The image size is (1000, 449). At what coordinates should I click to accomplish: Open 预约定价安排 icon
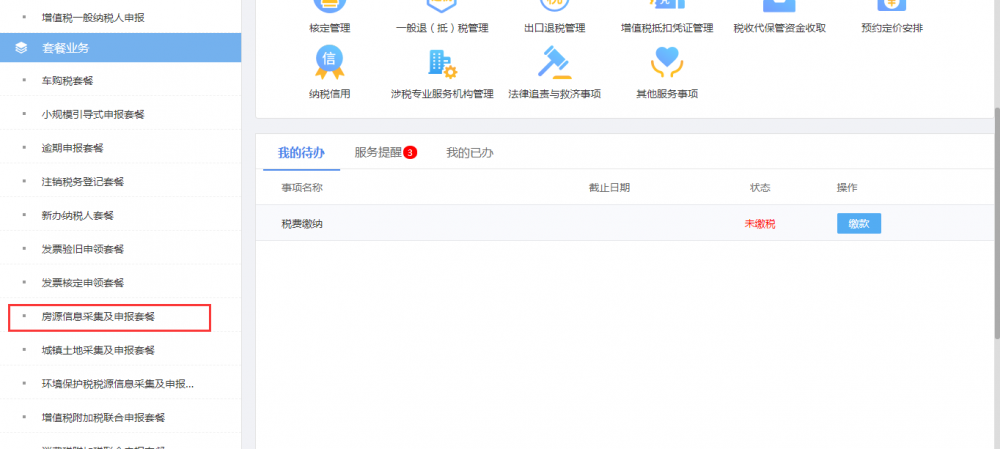pyautogui.click(x=892, y=5)
